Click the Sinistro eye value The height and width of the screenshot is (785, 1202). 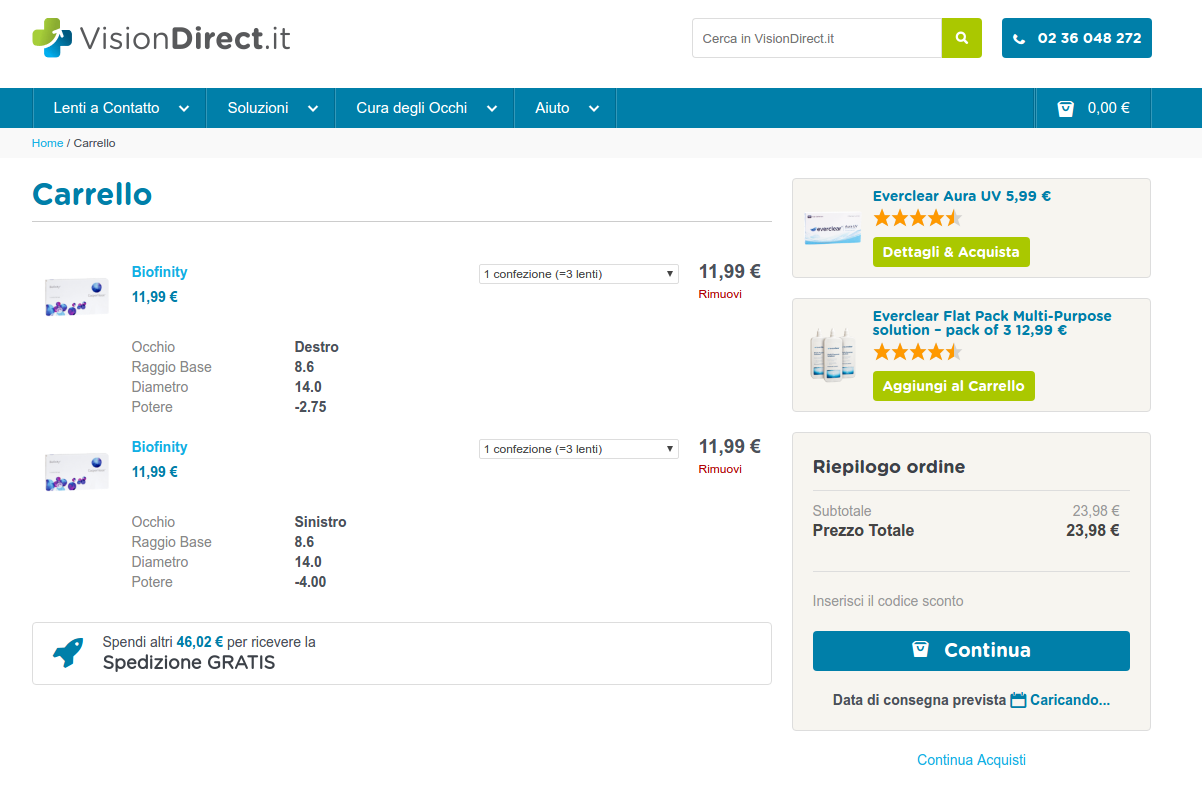coord(321,522)
